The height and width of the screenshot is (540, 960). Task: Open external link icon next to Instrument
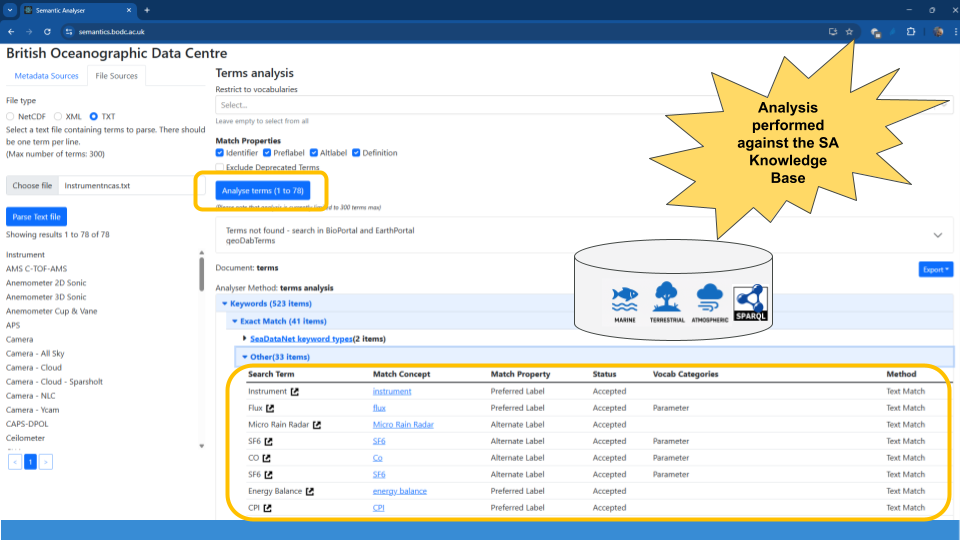[294, 391]
